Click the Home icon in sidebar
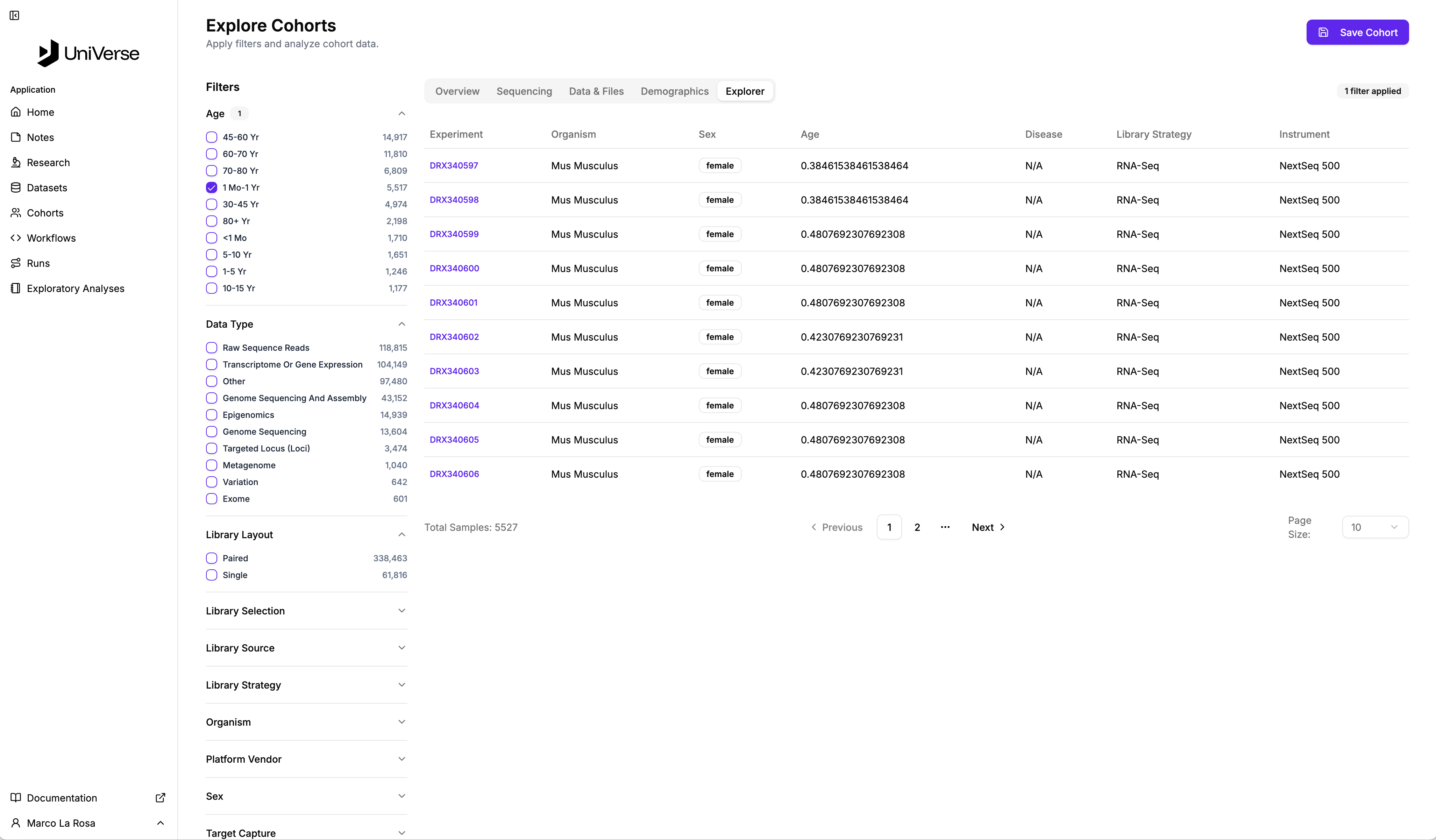The width and height of the screenshot is (1436, 840). [x=16, y=112]
